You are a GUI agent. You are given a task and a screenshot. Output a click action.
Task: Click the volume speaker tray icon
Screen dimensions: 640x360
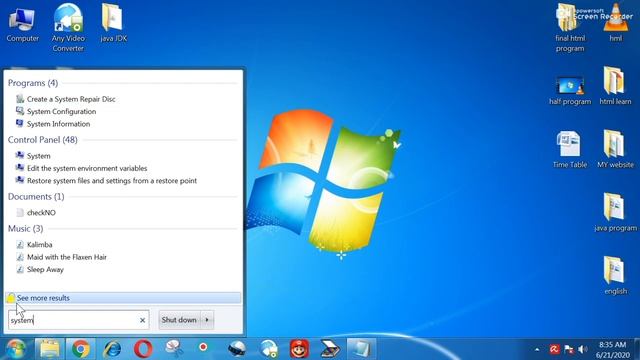point(583,350)
